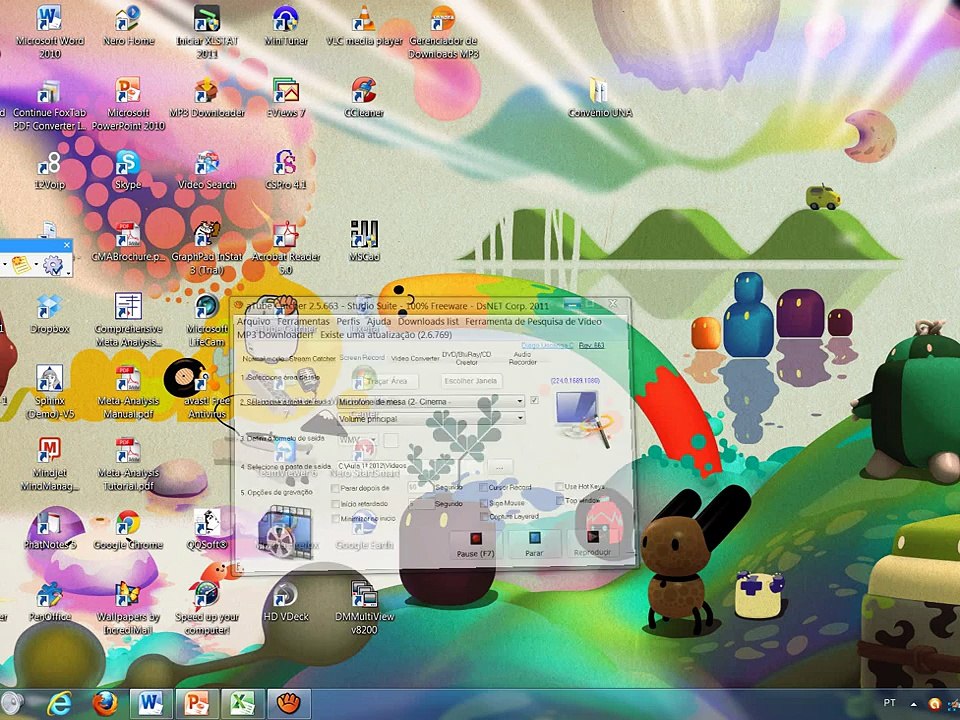Open aTube Catcher taskbar button
The width and height of the screenshot is (960, 720).
(x=288, y=703)
